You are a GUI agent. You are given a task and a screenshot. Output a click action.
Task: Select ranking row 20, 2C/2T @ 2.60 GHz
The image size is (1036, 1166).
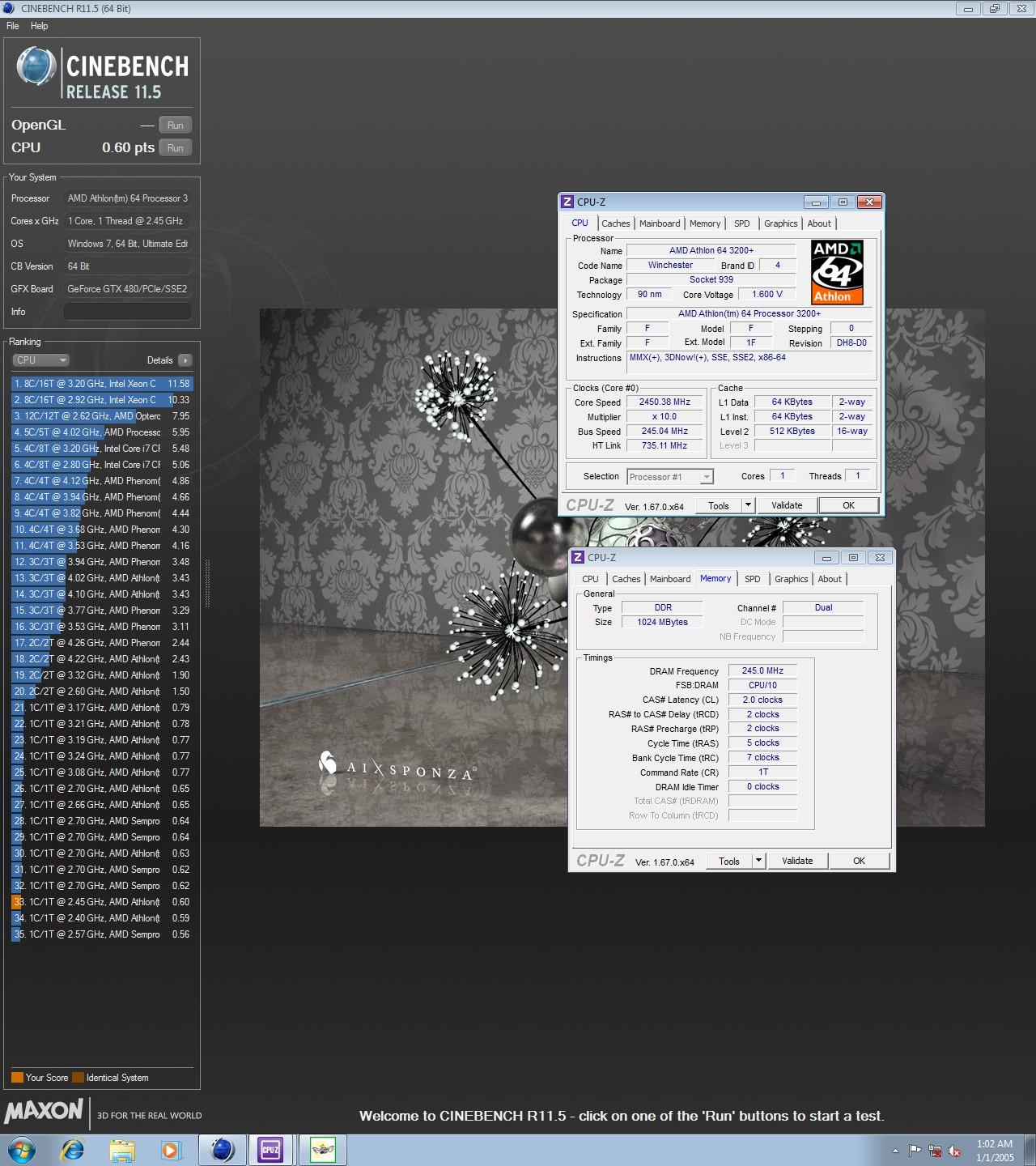(102, 692)
